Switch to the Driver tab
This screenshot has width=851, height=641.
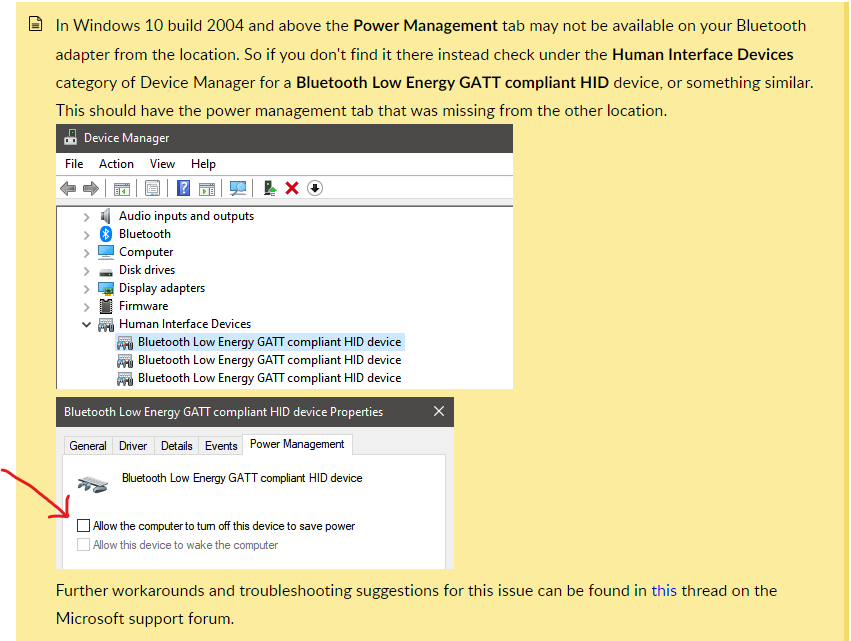click(133, 446)
